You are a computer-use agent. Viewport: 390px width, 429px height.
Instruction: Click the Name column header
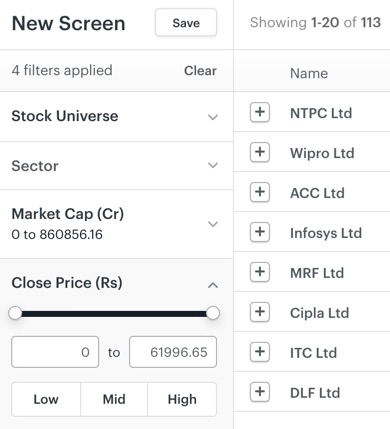click(x=309, y=73)
